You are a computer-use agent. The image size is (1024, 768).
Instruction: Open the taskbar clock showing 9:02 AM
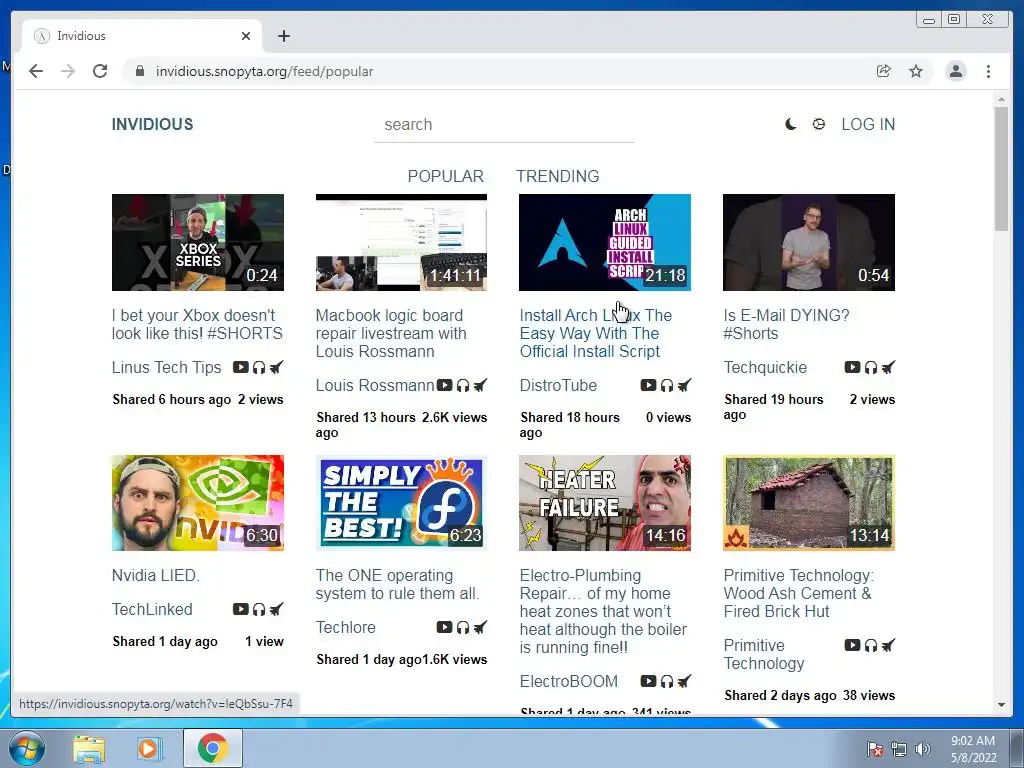point(973,749)
